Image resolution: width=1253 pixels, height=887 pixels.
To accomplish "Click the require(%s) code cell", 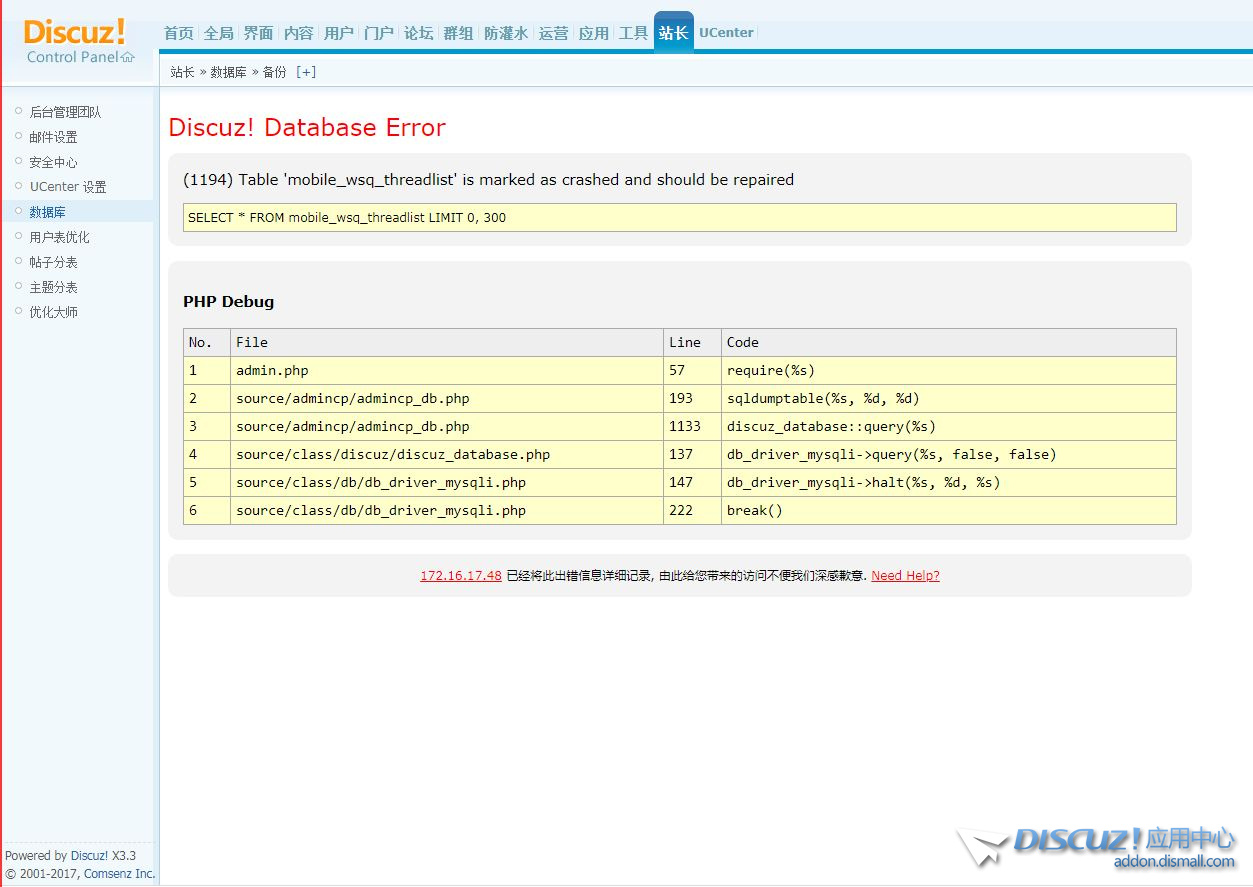I will coord(949,371).
